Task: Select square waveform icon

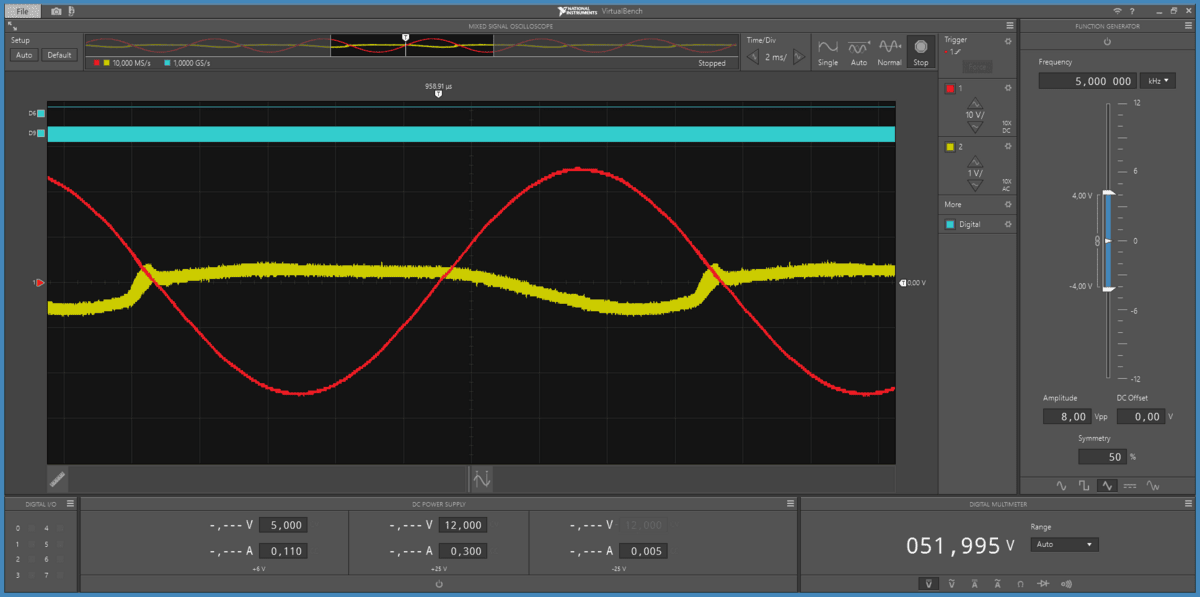Action: tap(1084, 486)
